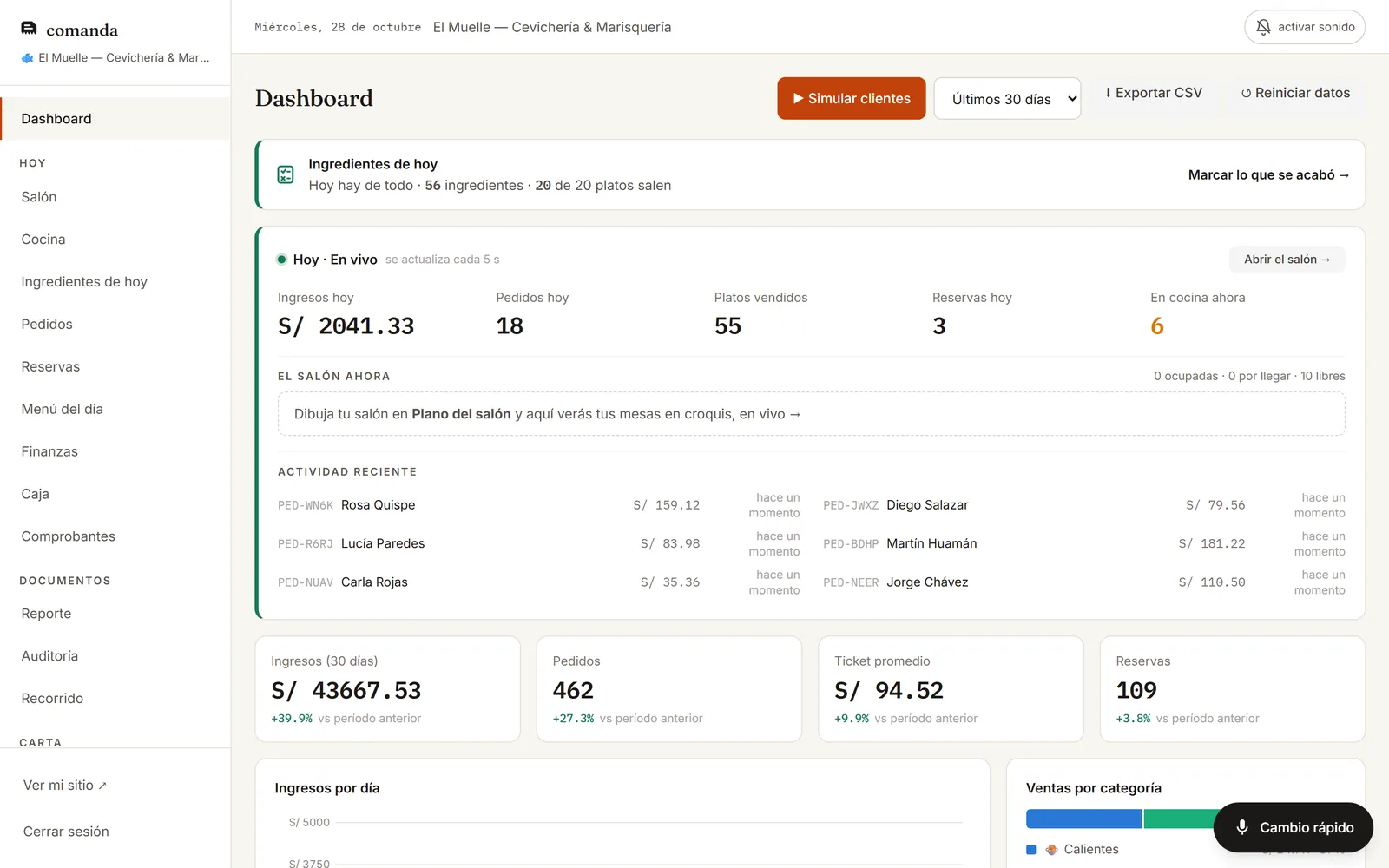Click the Cambio rápido floating button
The image size is (1389, 868).
pos(1294,828)
